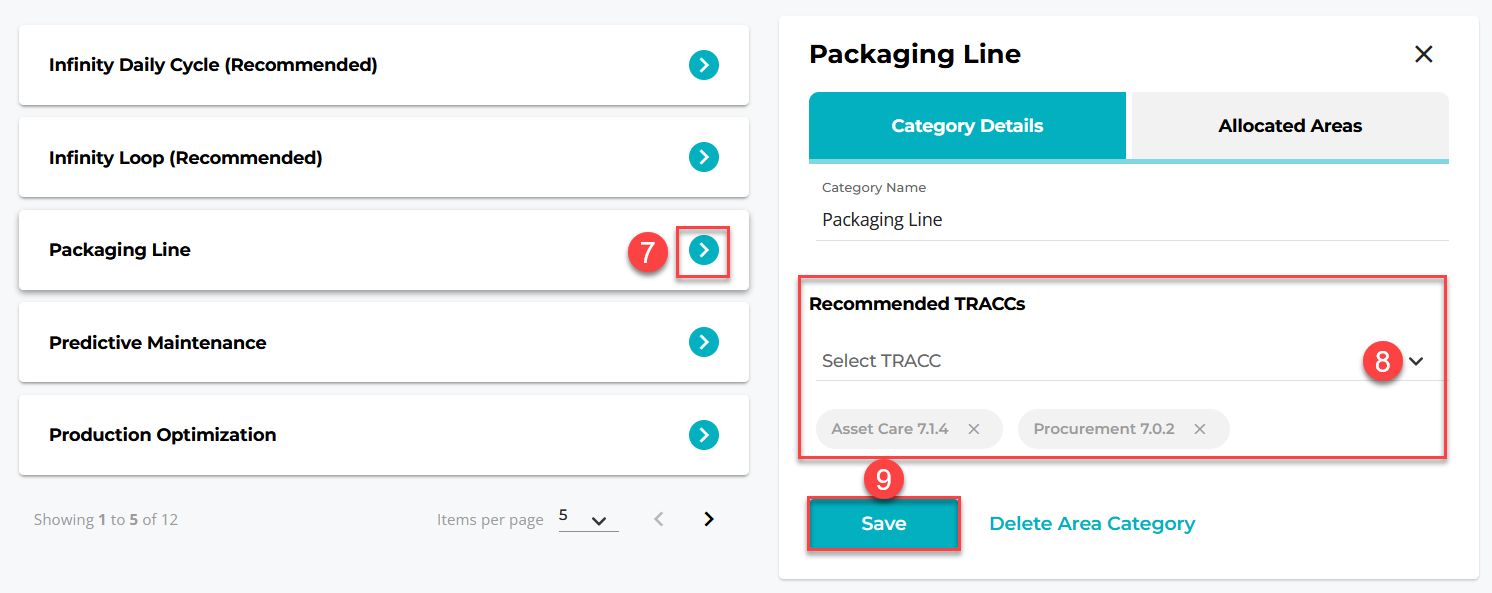Viewport: 1492px width, 593px height.
Task: Select the Category Details tab
Action: [967, 126]
